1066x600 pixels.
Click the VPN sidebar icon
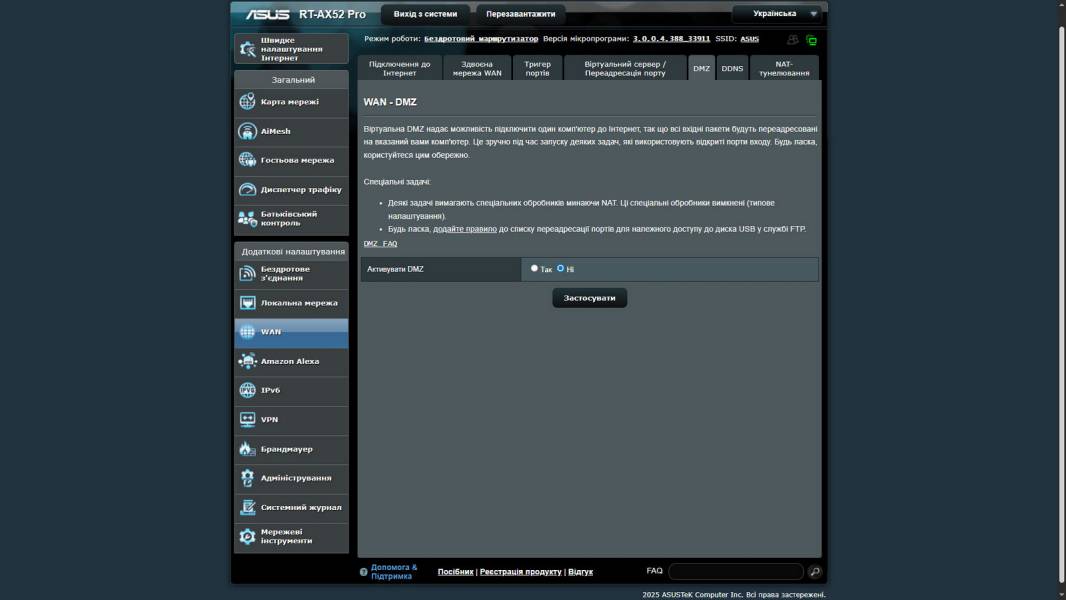tap(248, 419)
